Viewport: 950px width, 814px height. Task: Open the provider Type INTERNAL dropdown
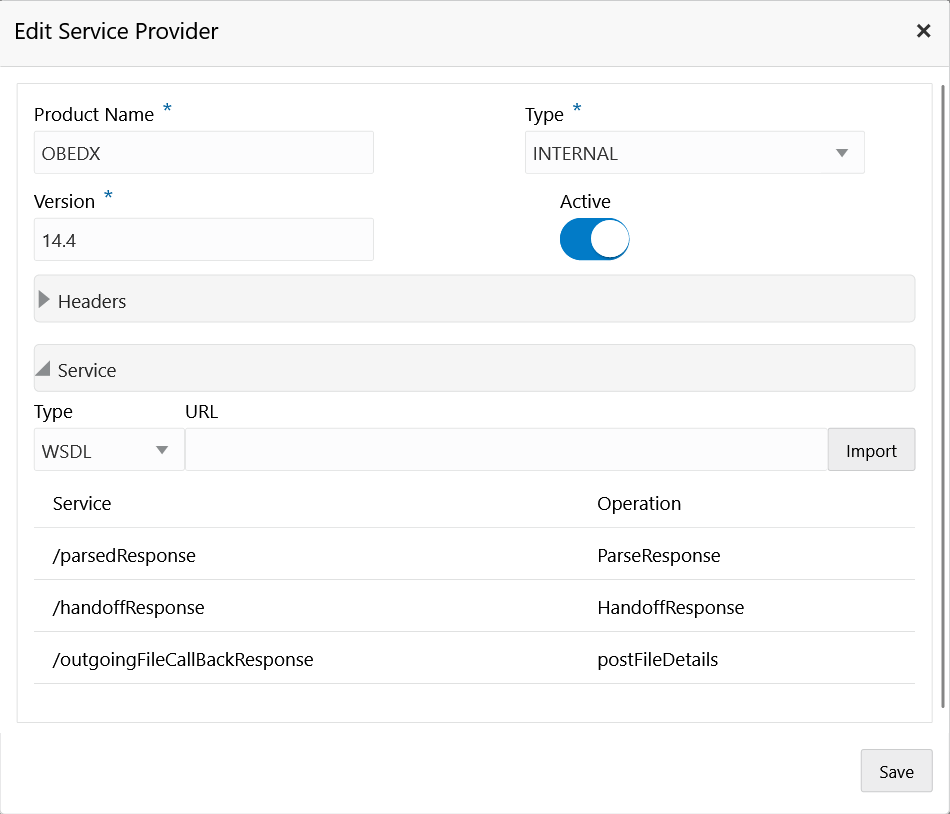click(x=694, y=153)
